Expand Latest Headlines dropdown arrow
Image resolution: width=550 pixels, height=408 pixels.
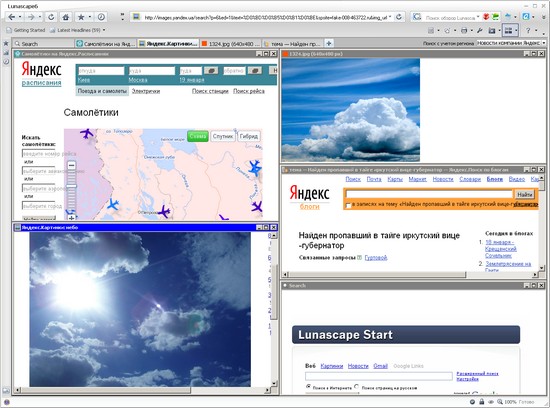(x=104, y=30)
